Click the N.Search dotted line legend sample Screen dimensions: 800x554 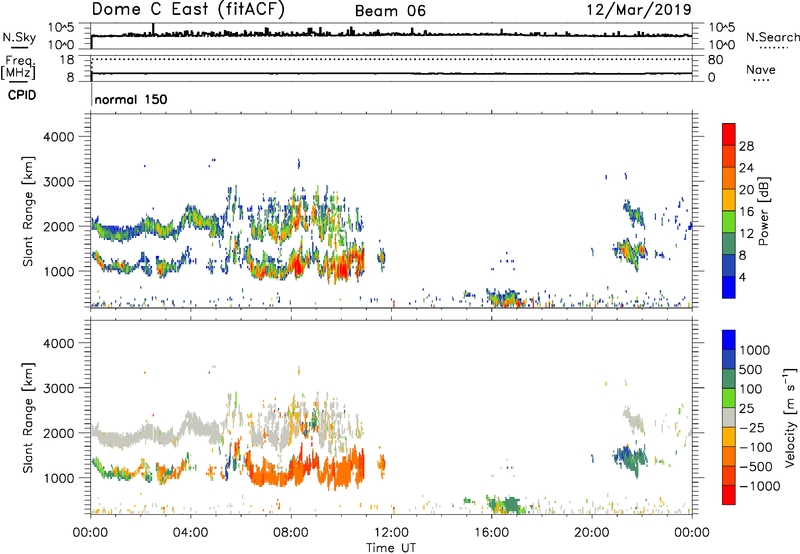tap(773, 48)
